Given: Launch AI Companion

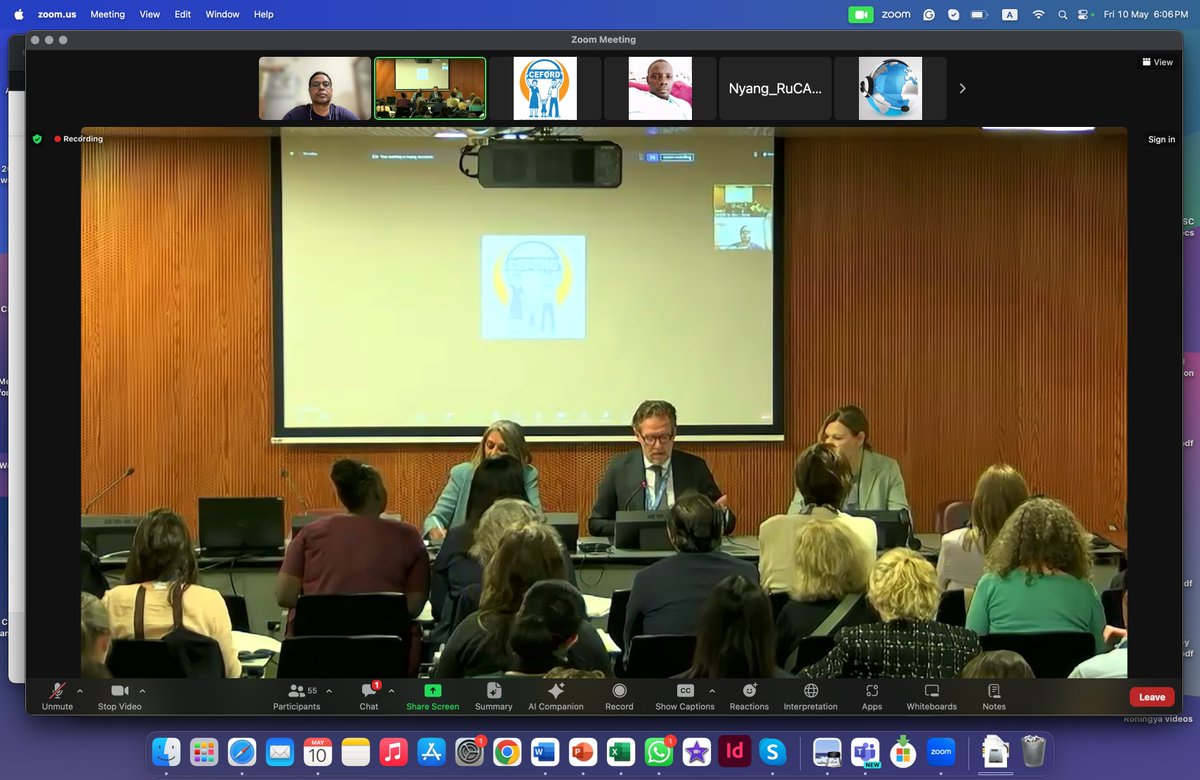Looking at the screenshot, I should (x=556, y=697).
